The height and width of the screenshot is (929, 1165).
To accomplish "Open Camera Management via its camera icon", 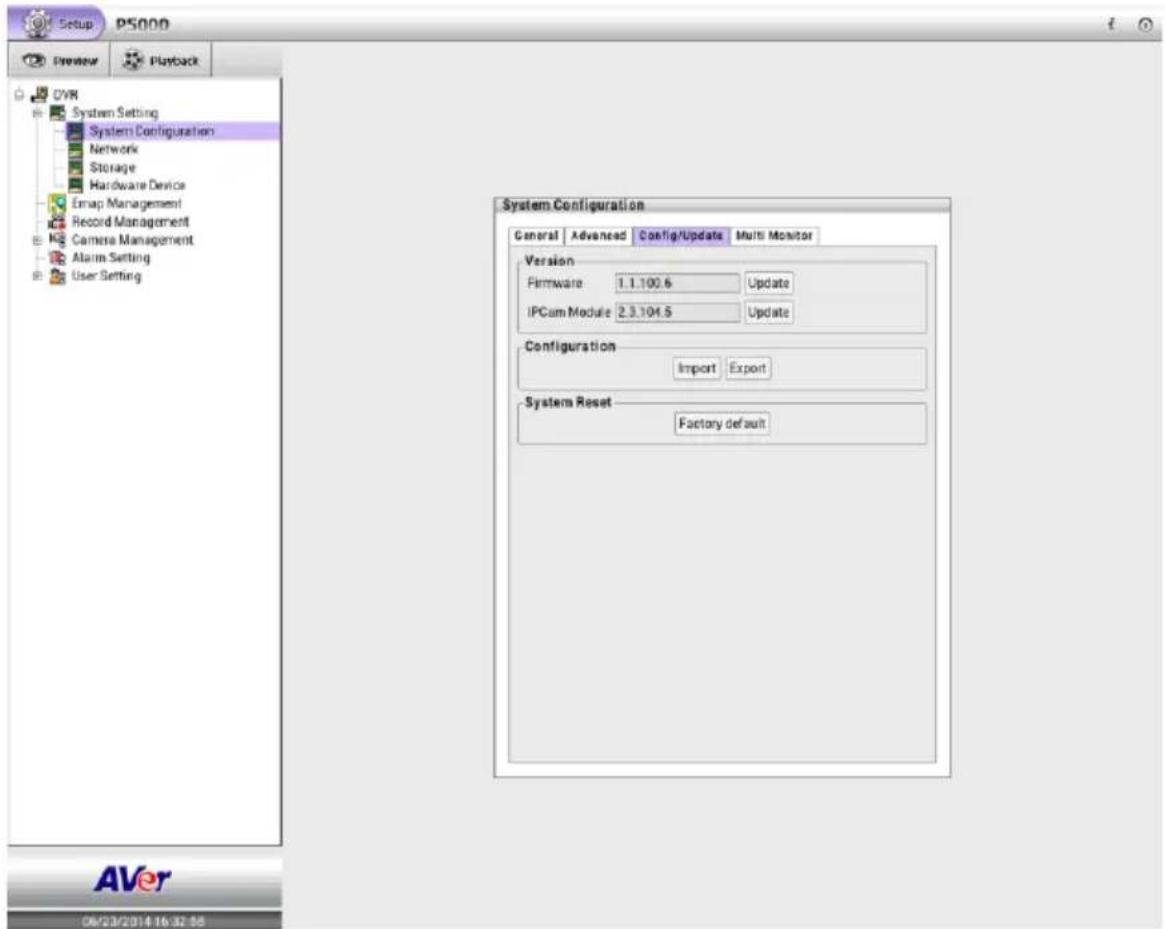I will click(57, 239).
